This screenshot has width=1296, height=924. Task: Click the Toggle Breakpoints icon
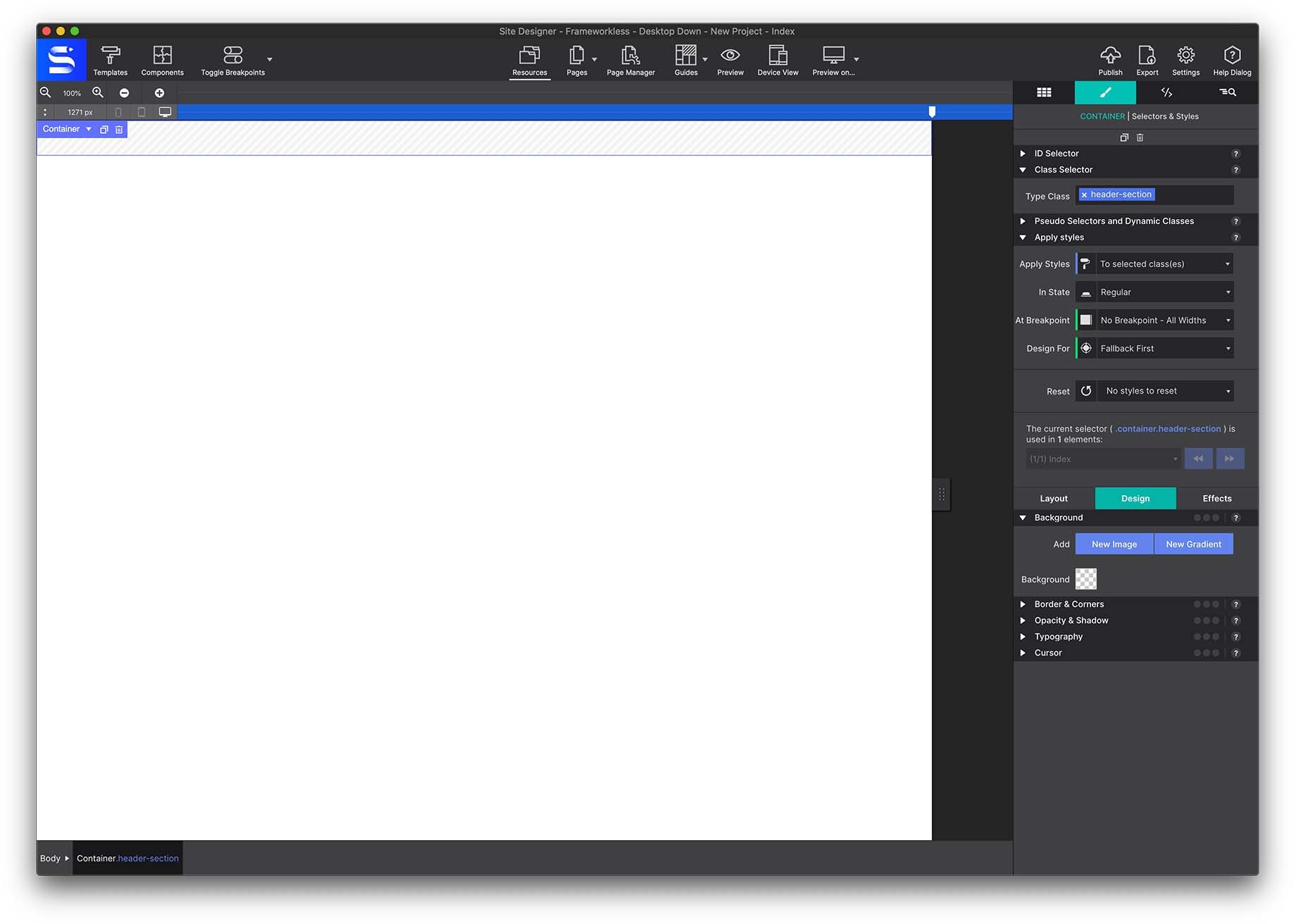(233, 55)
